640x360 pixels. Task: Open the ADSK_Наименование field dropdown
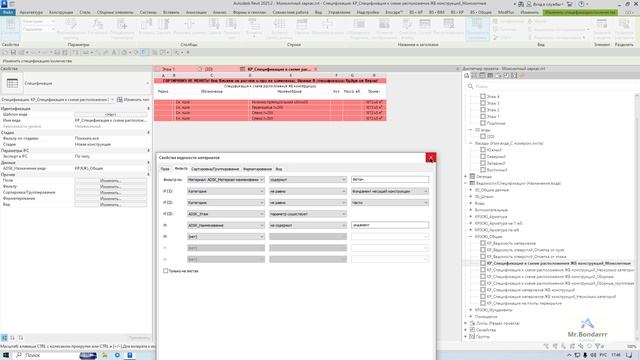(x=226, y=225)
